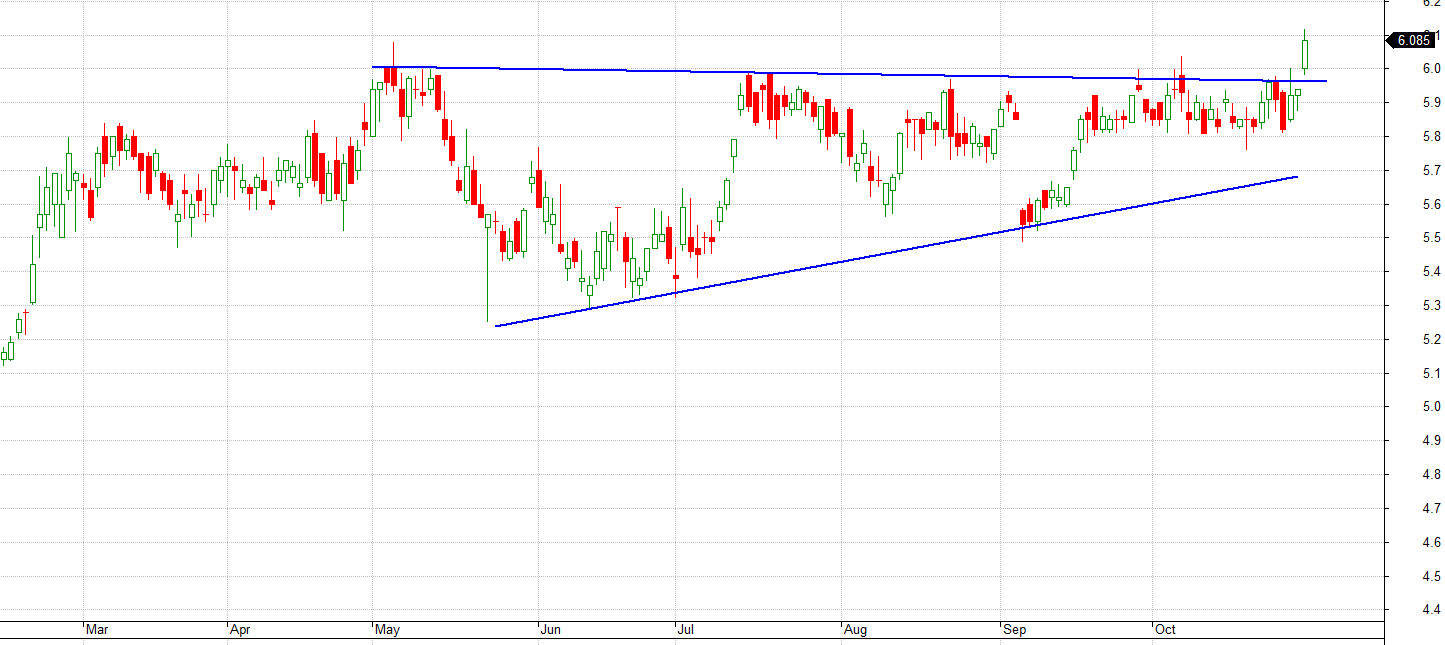Click the Sep marker on date axis
This screenshot has height=645, width=1445.
tap(1014, 630)
